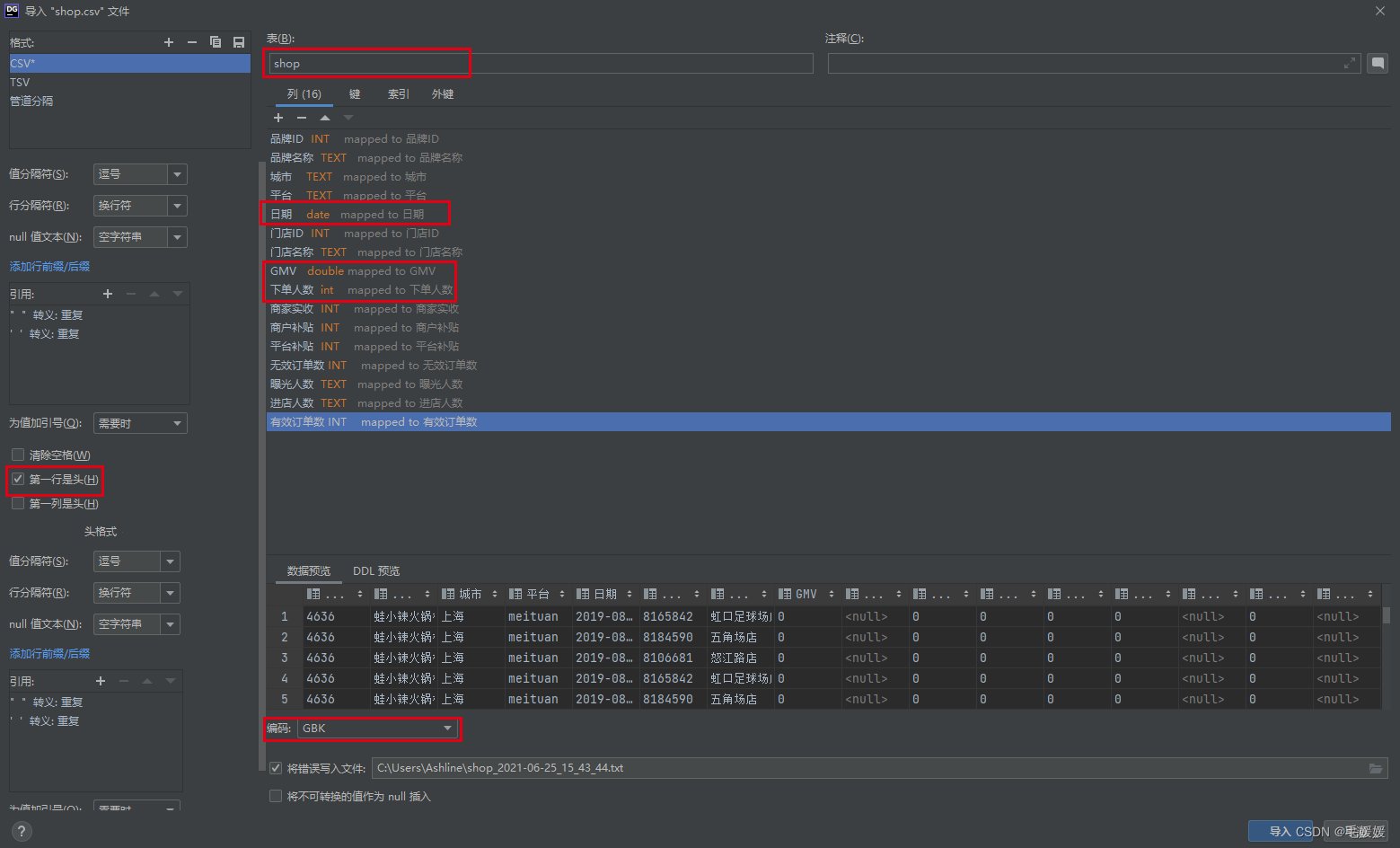
Task: Click the 导入 import button
Action: (1281, 832)
